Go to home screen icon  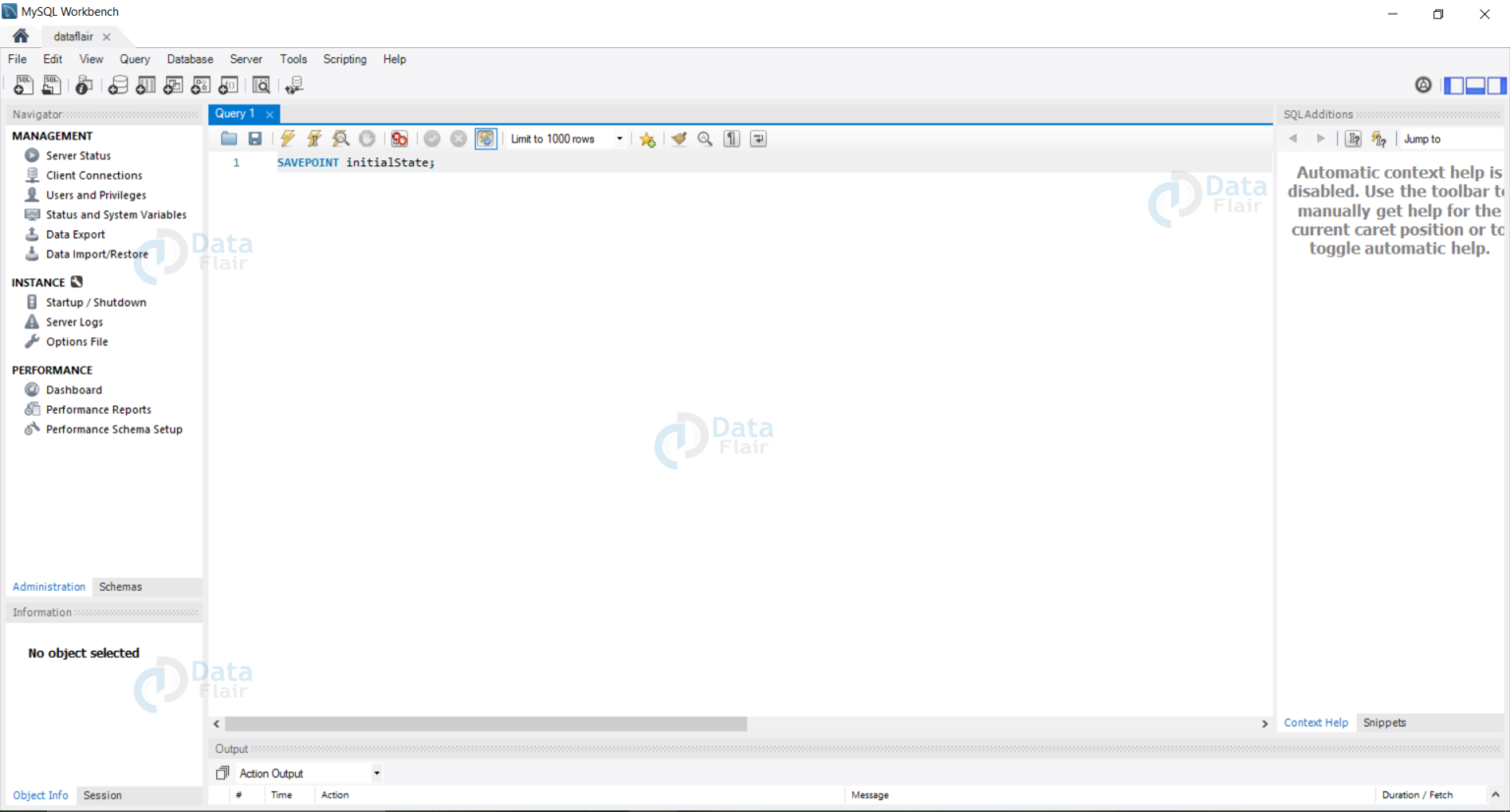coord(21,36)
